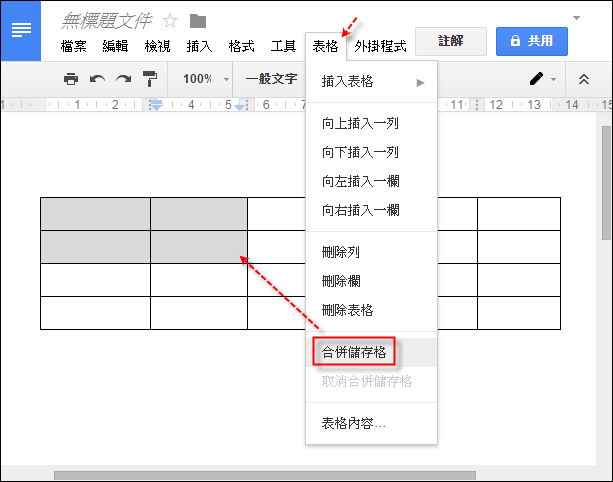
Task: Open the 插入 menu
Action: tap(199, 47)
